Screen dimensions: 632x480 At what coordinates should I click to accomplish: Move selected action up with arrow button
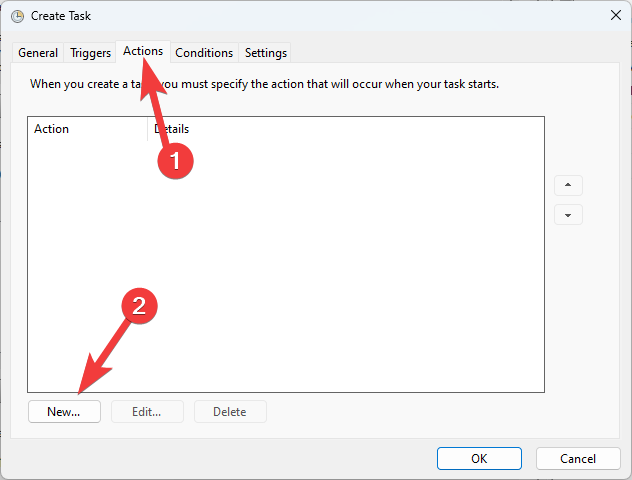point(568,186)
